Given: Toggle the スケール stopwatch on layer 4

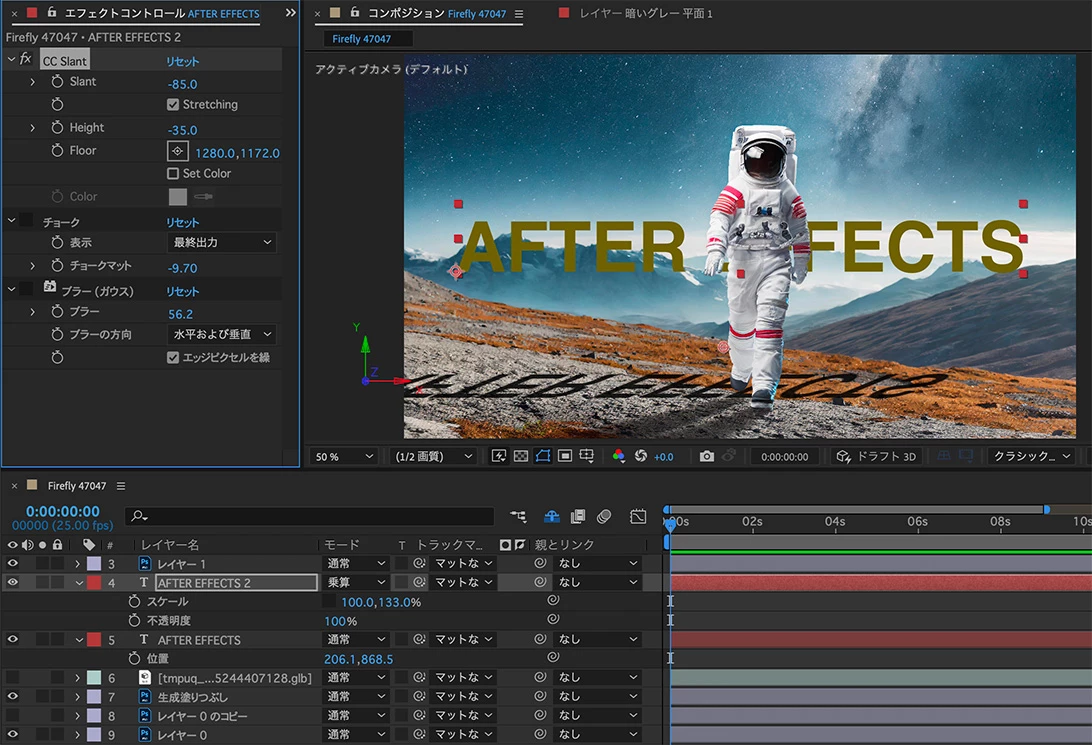Looking at the screenshot, I should click(134, 601).
